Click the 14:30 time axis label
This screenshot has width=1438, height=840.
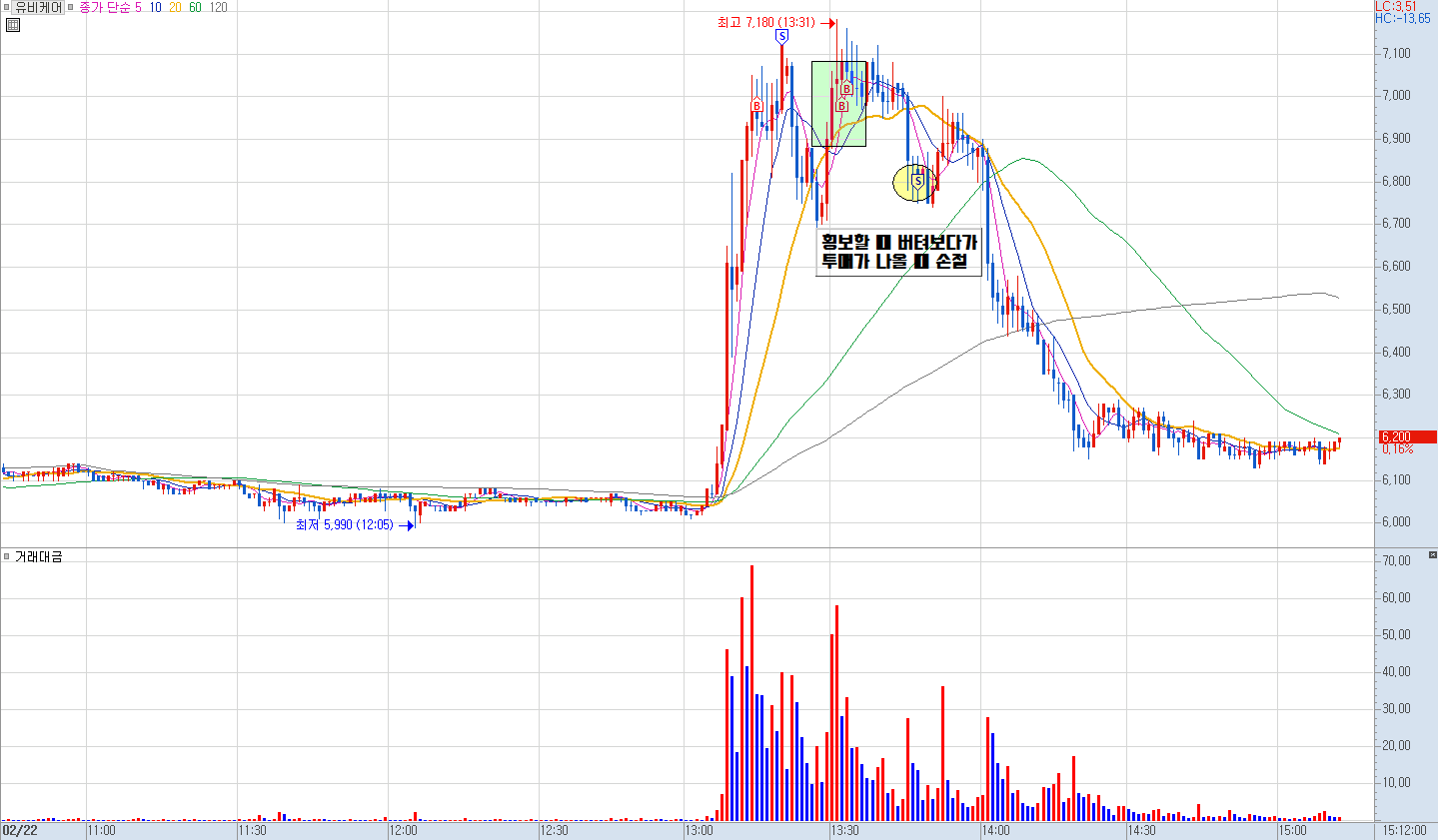[1142, 830]
